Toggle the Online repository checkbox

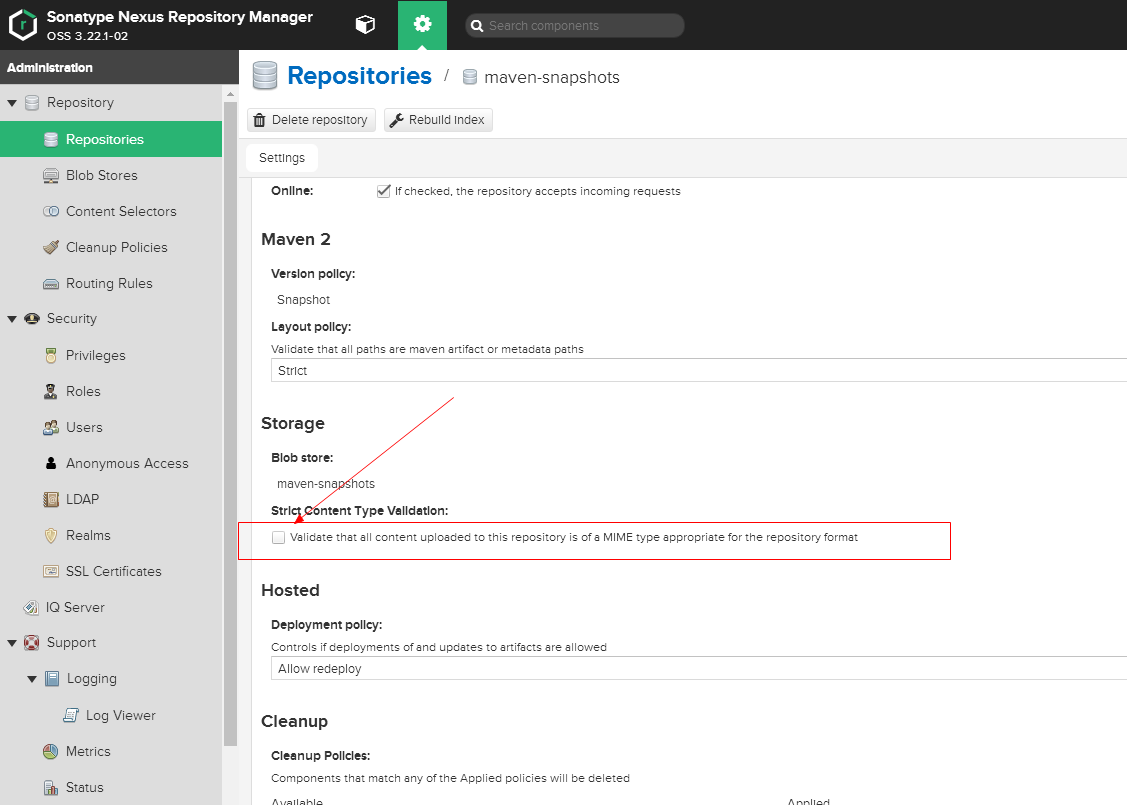[383, 190]
